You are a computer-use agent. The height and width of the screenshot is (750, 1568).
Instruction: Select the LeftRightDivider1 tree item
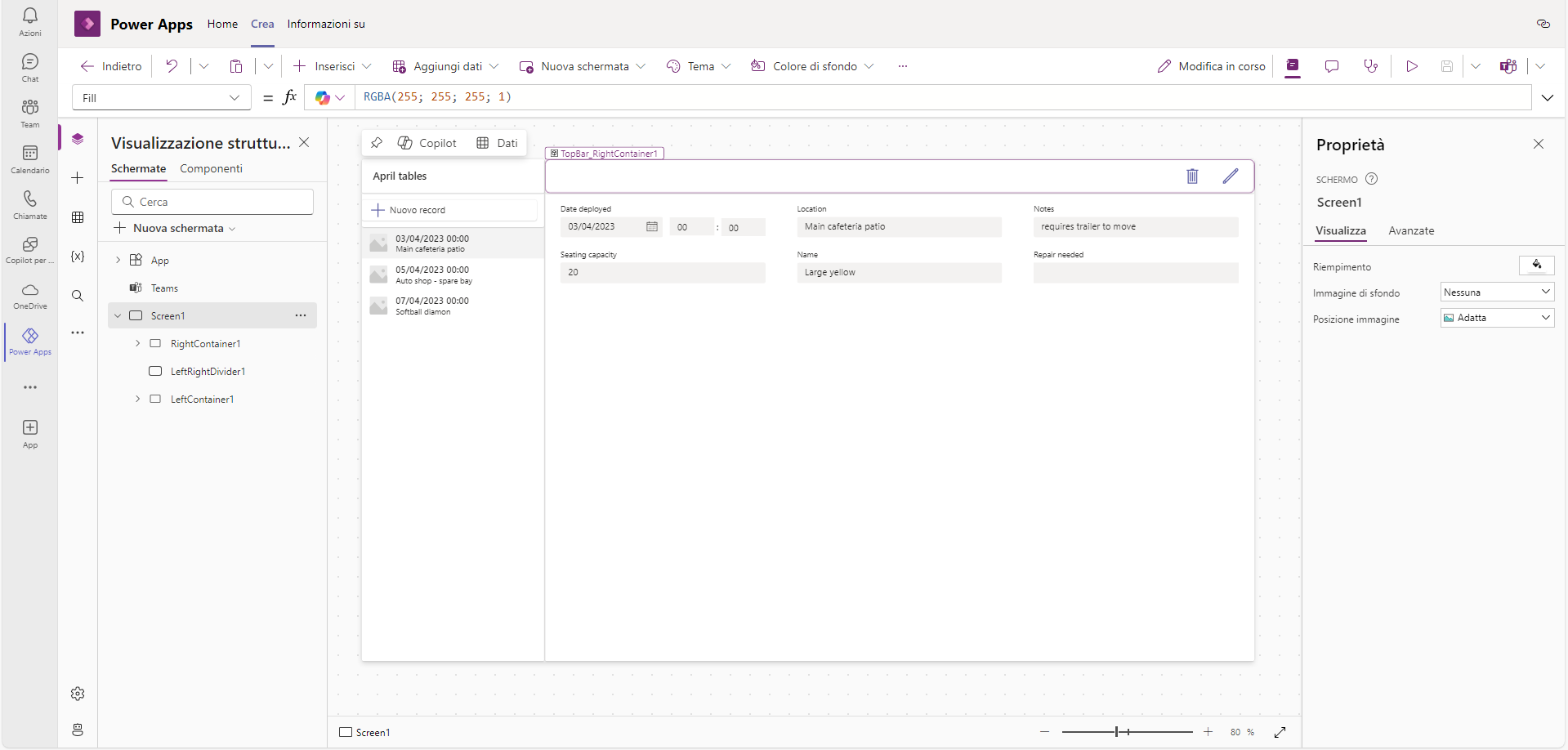[x=208, y=371]
